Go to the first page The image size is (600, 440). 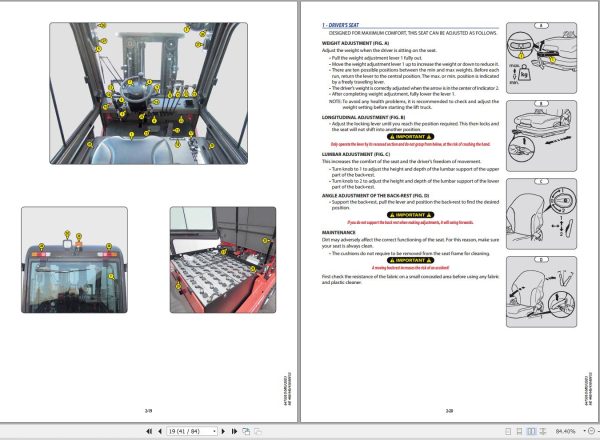click(x=149, y=431)
